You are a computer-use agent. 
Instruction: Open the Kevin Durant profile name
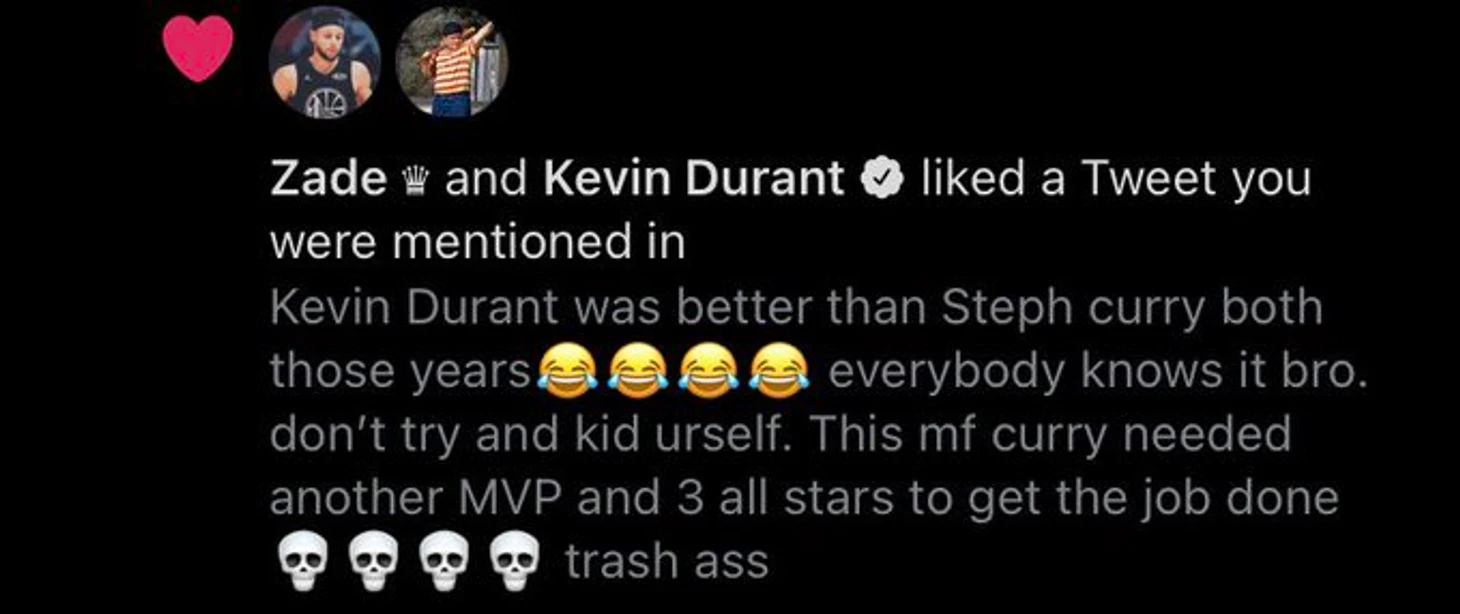coord(693,180)
